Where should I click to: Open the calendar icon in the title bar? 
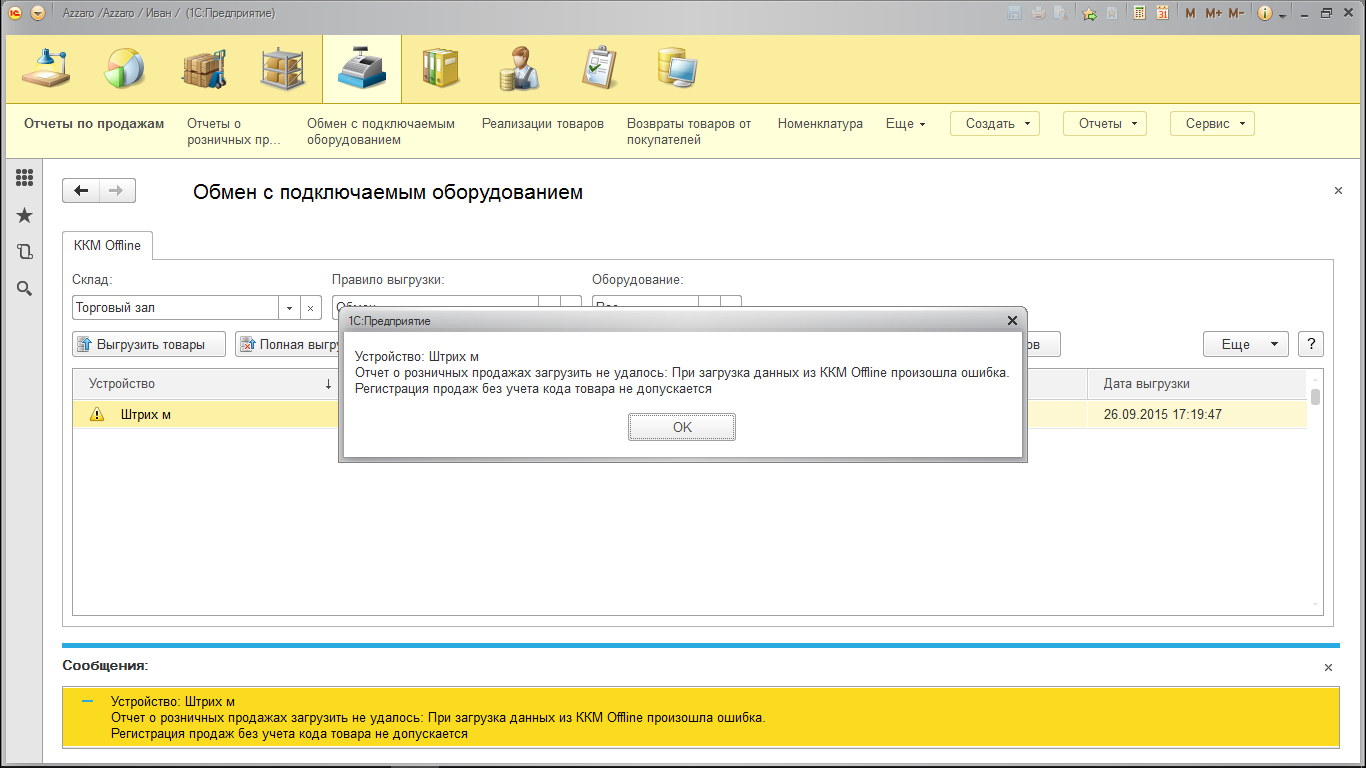point(1162,13)
